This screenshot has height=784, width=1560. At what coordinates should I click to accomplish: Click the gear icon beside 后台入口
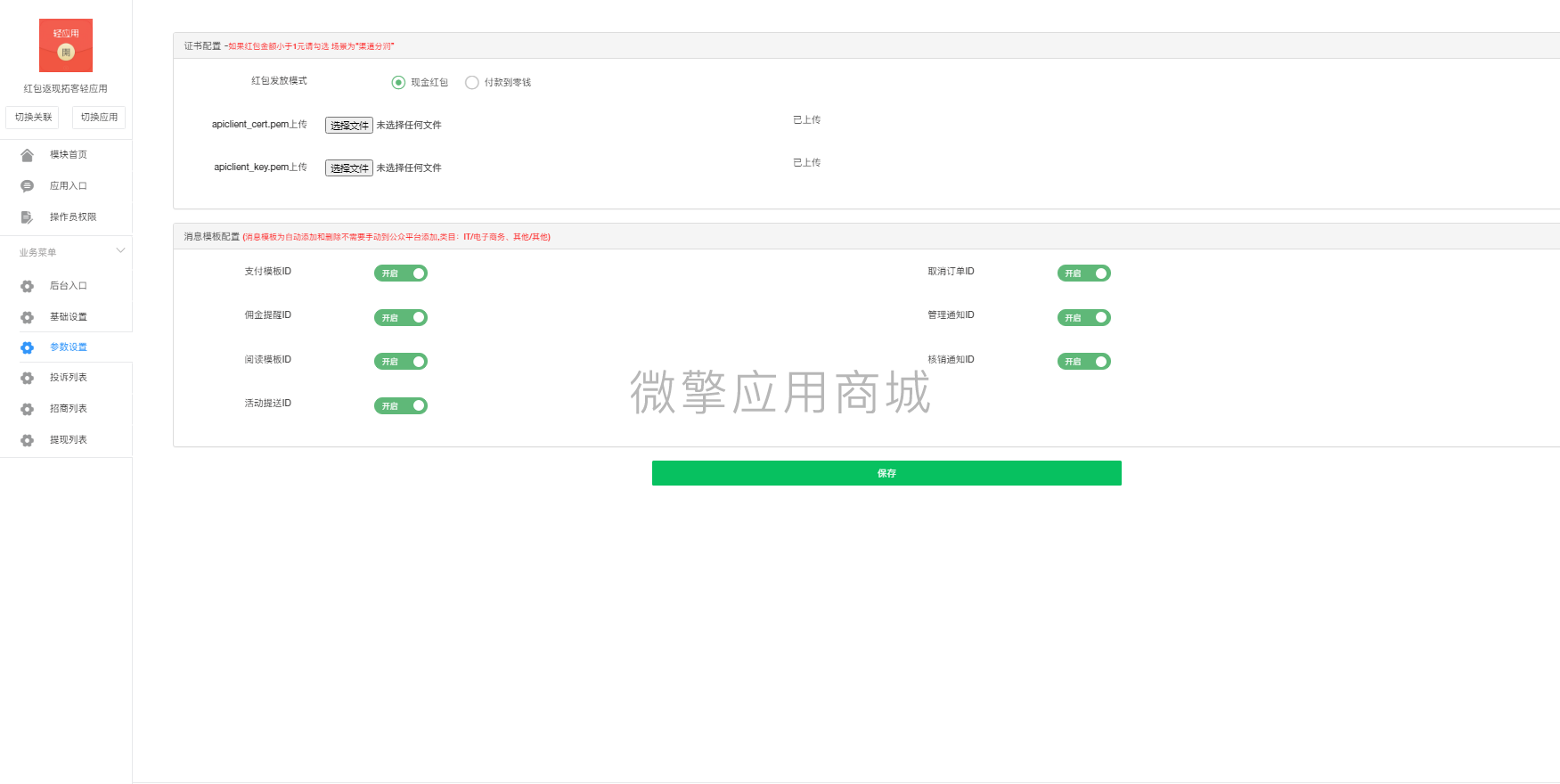coord(27,286)
